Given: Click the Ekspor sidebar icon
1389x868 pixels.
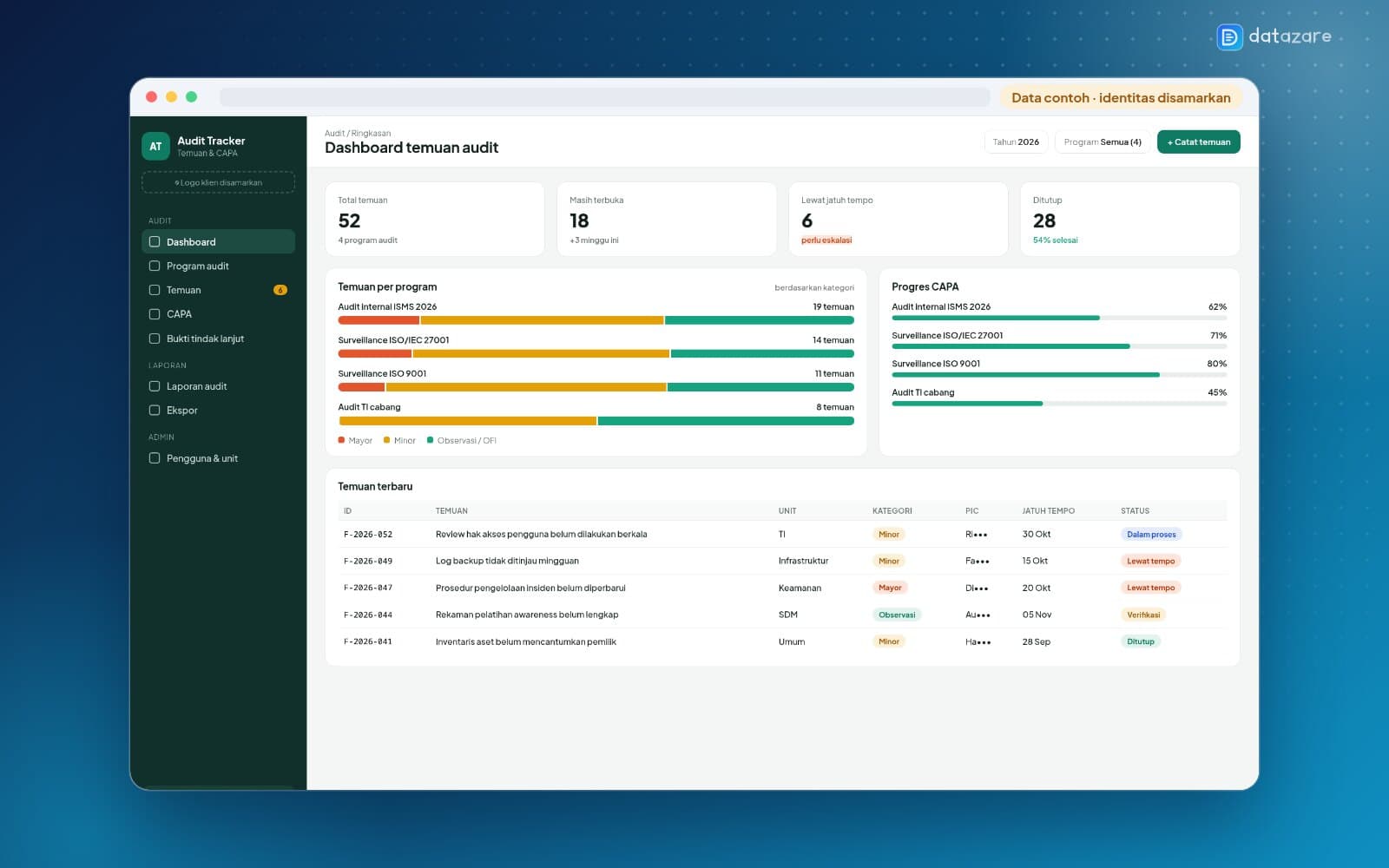Looking at the screenshot, I should click(155, 411).
